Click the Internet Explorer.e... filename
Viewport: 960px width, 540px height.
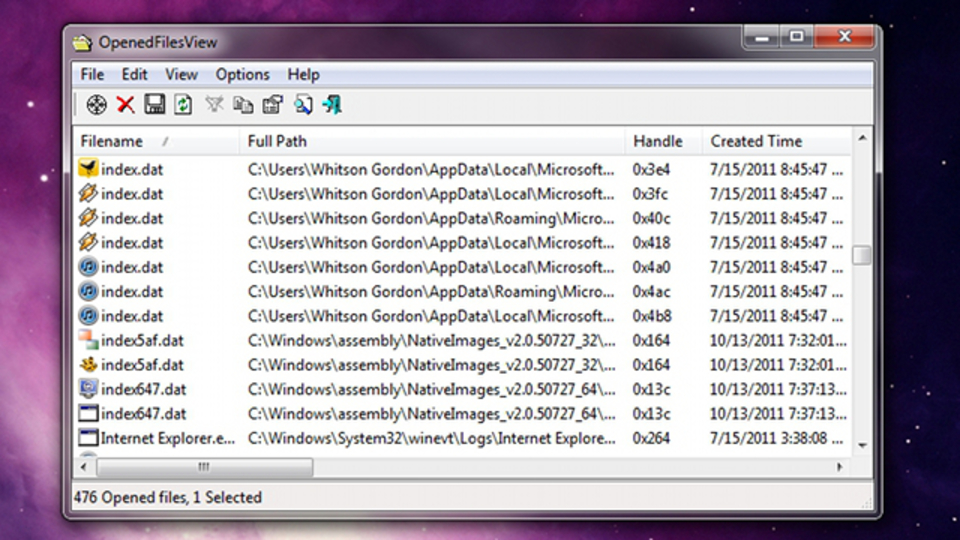(x=168, y=439)
